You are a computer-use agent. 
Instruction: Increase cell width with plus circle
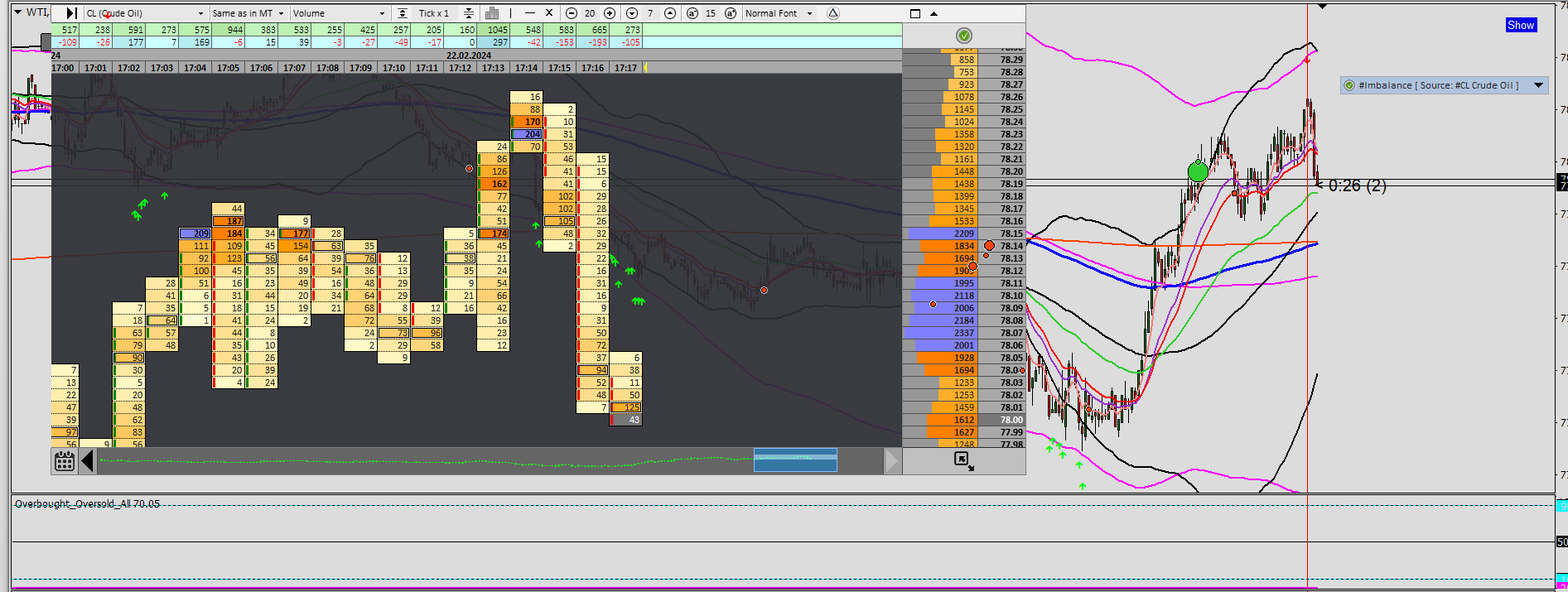click(x=610, y=13)
